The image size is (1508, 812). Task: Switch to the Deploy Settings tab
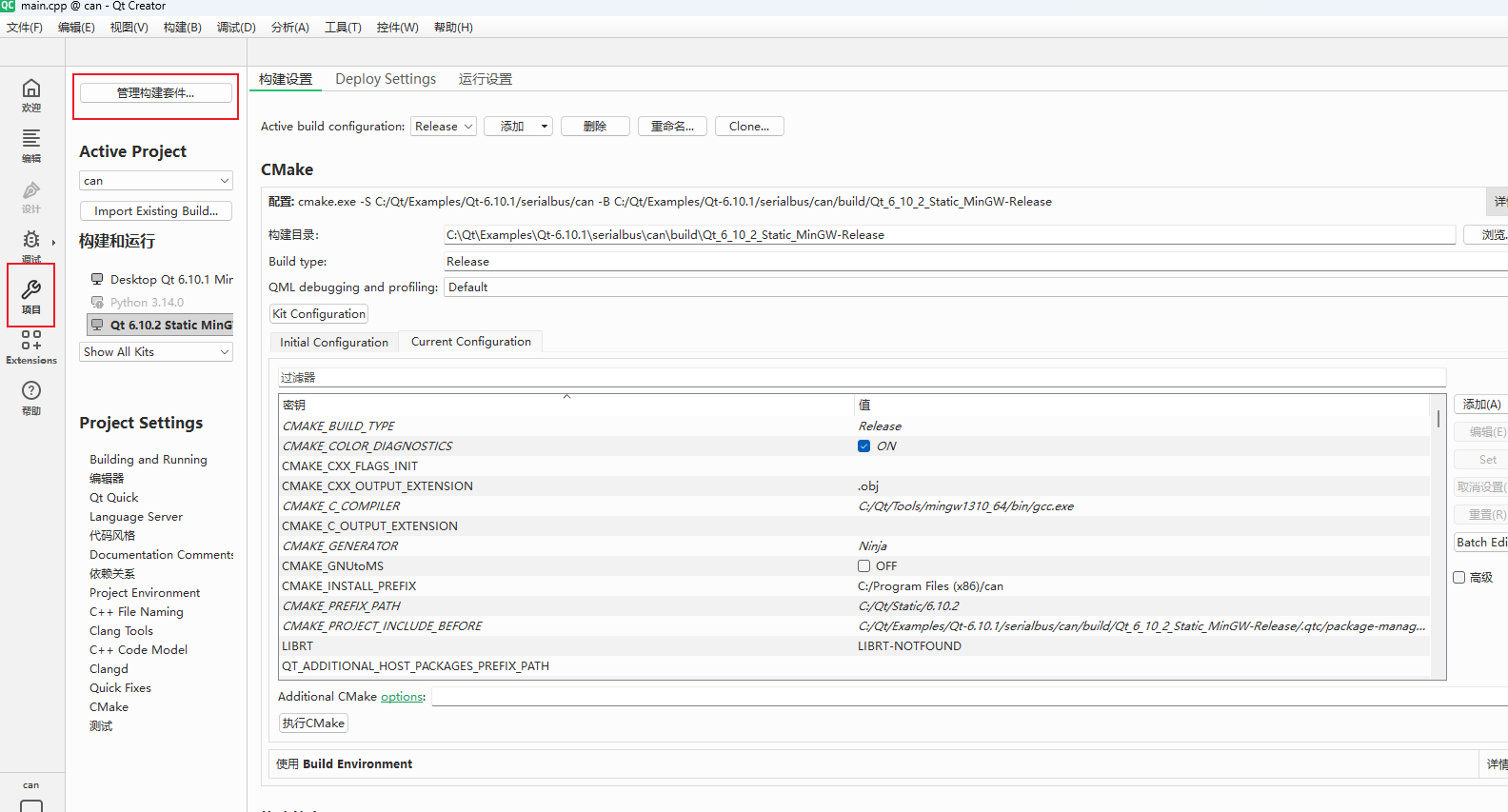point(386,79)
